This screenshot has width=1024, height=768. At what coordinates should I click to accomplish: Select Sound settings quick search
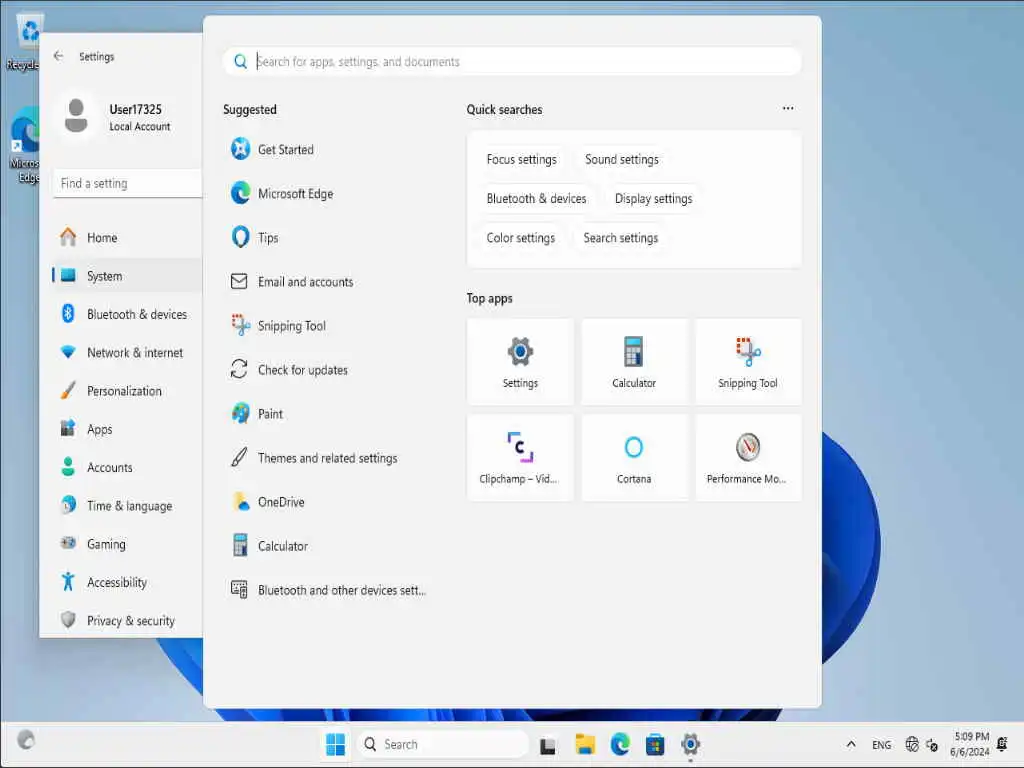[622, 159]
